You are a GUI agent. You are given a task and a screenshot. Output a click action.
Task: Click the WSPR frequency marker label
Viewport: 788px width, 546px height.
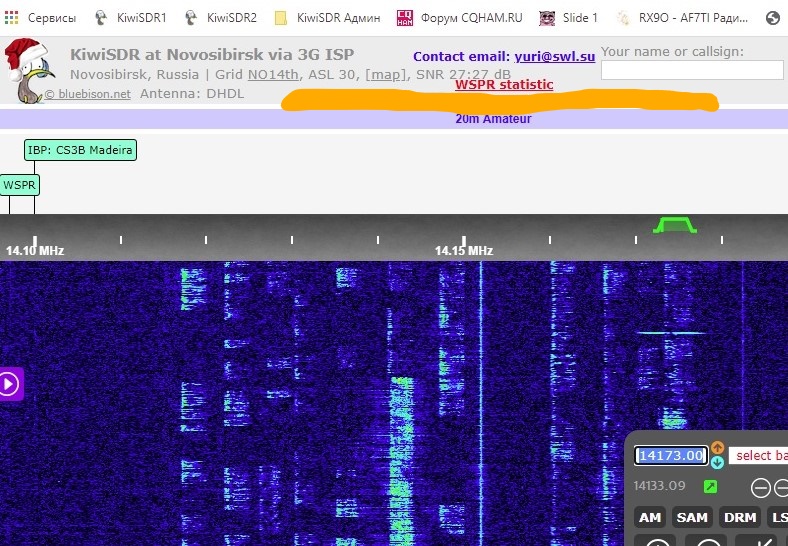(x=19, y=185)
